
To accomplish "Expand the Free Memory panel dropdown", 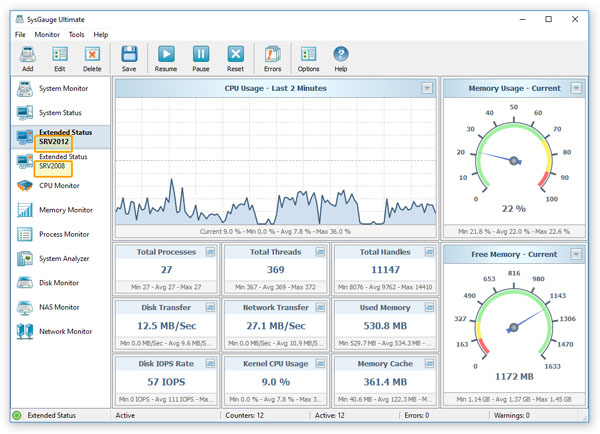I will coord(576,254).
